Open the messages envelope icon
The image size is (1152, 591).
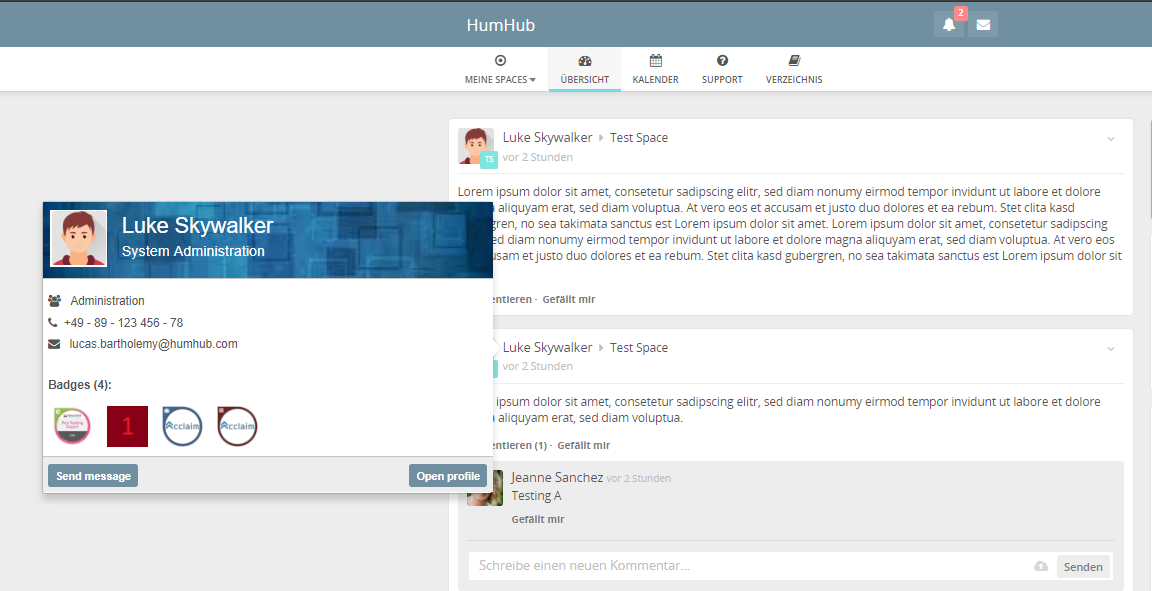(983, 25)
